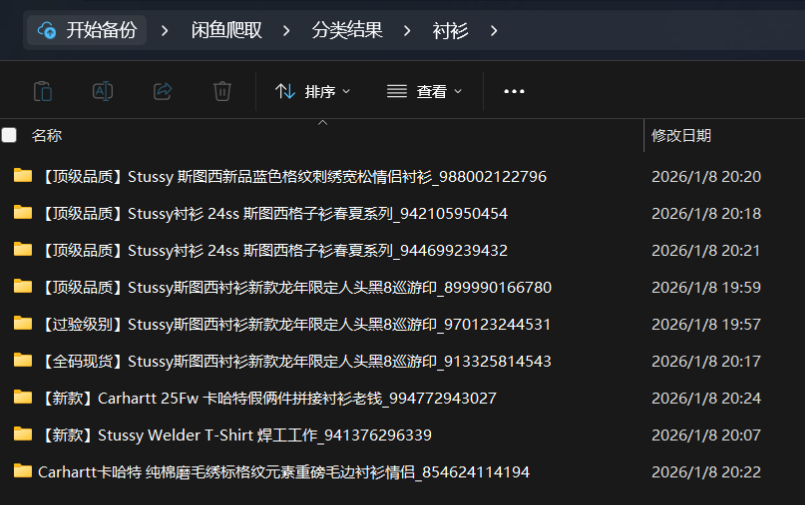This screenshot has height=505, width=805.
Task: Select folder name ending _988002122796
Action: pyautogui.click(x=293, y=177)
